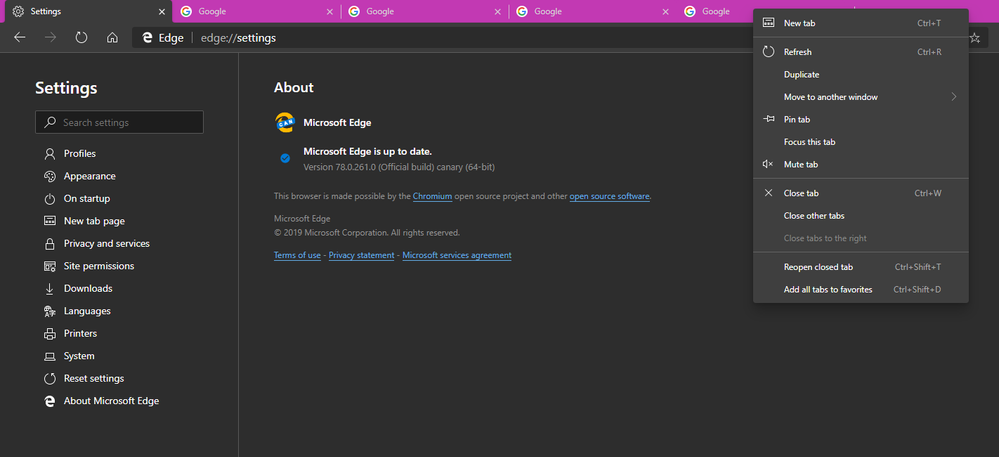This screenshot has width=999, height=457.
Task: Click the Downloads arrow icon
Action: 50,289
